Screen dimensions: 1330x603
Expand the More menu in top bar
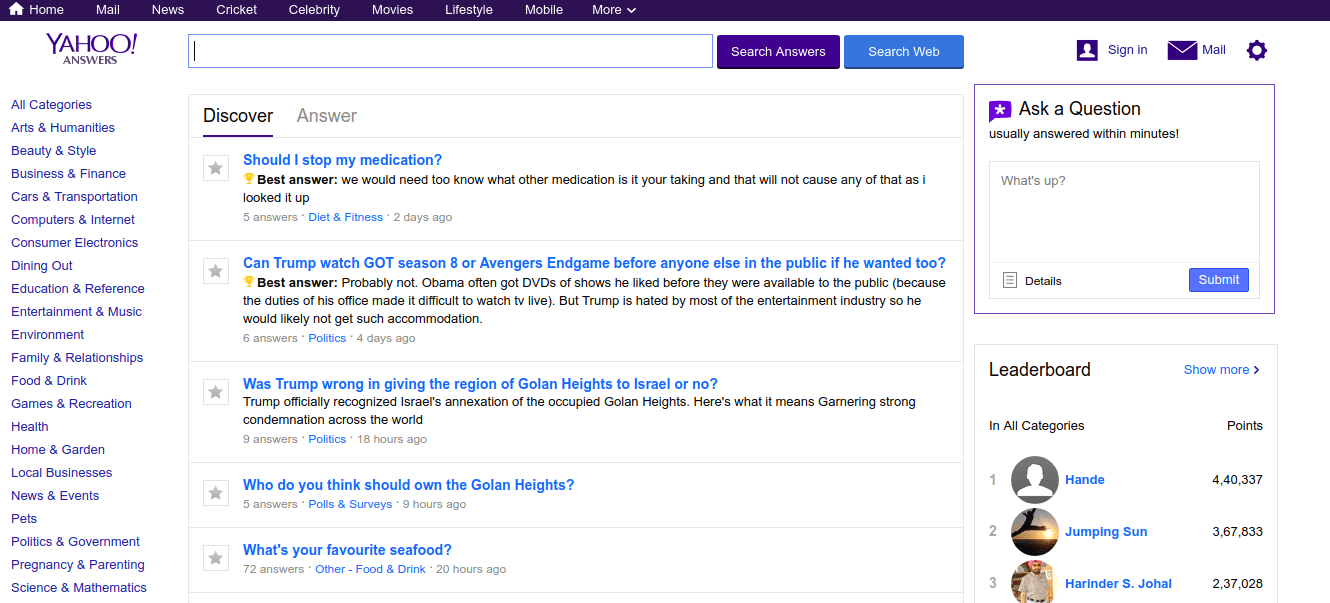pos(613,10)
